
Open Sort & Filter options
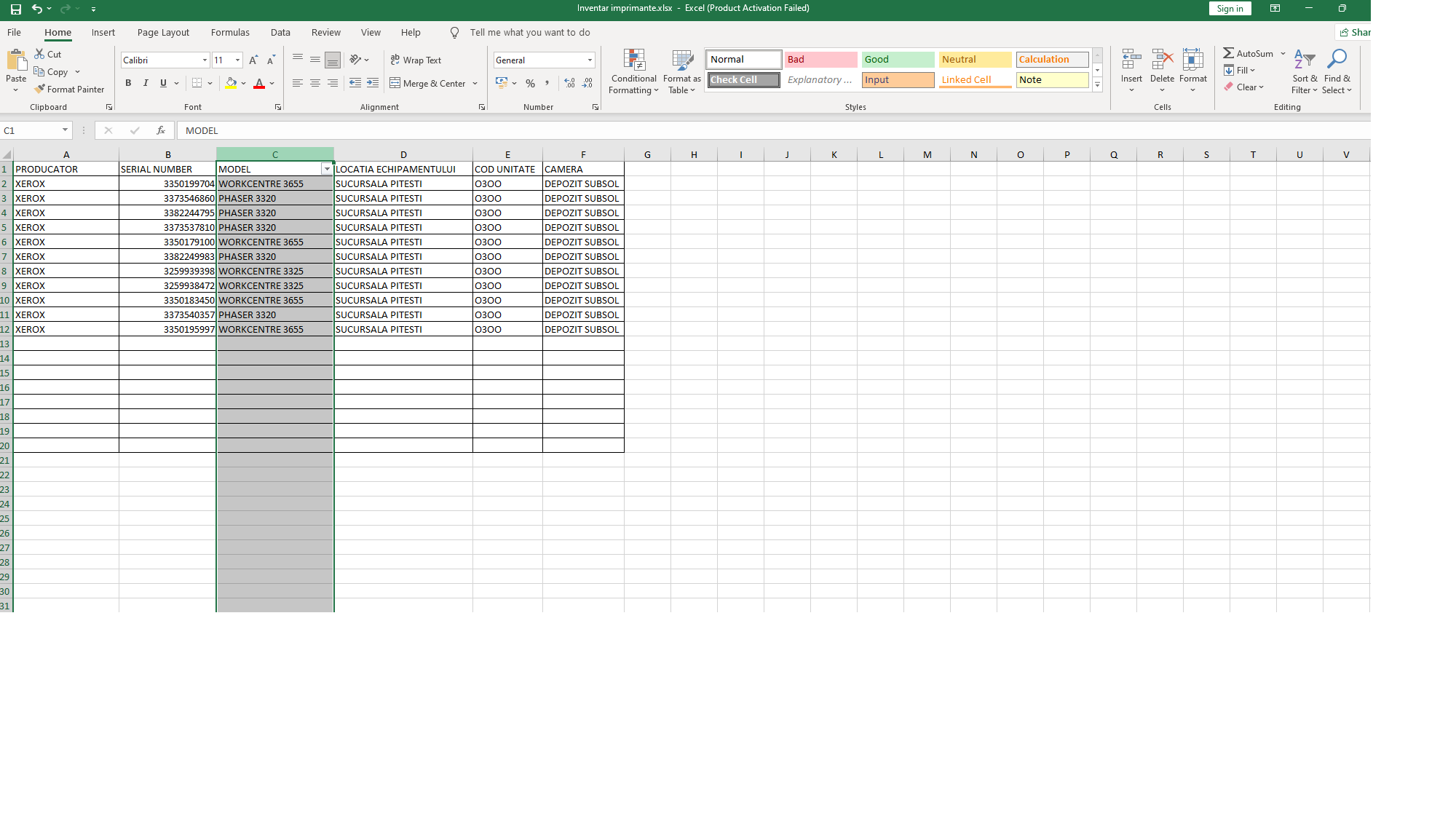(x=1304, y=71)
